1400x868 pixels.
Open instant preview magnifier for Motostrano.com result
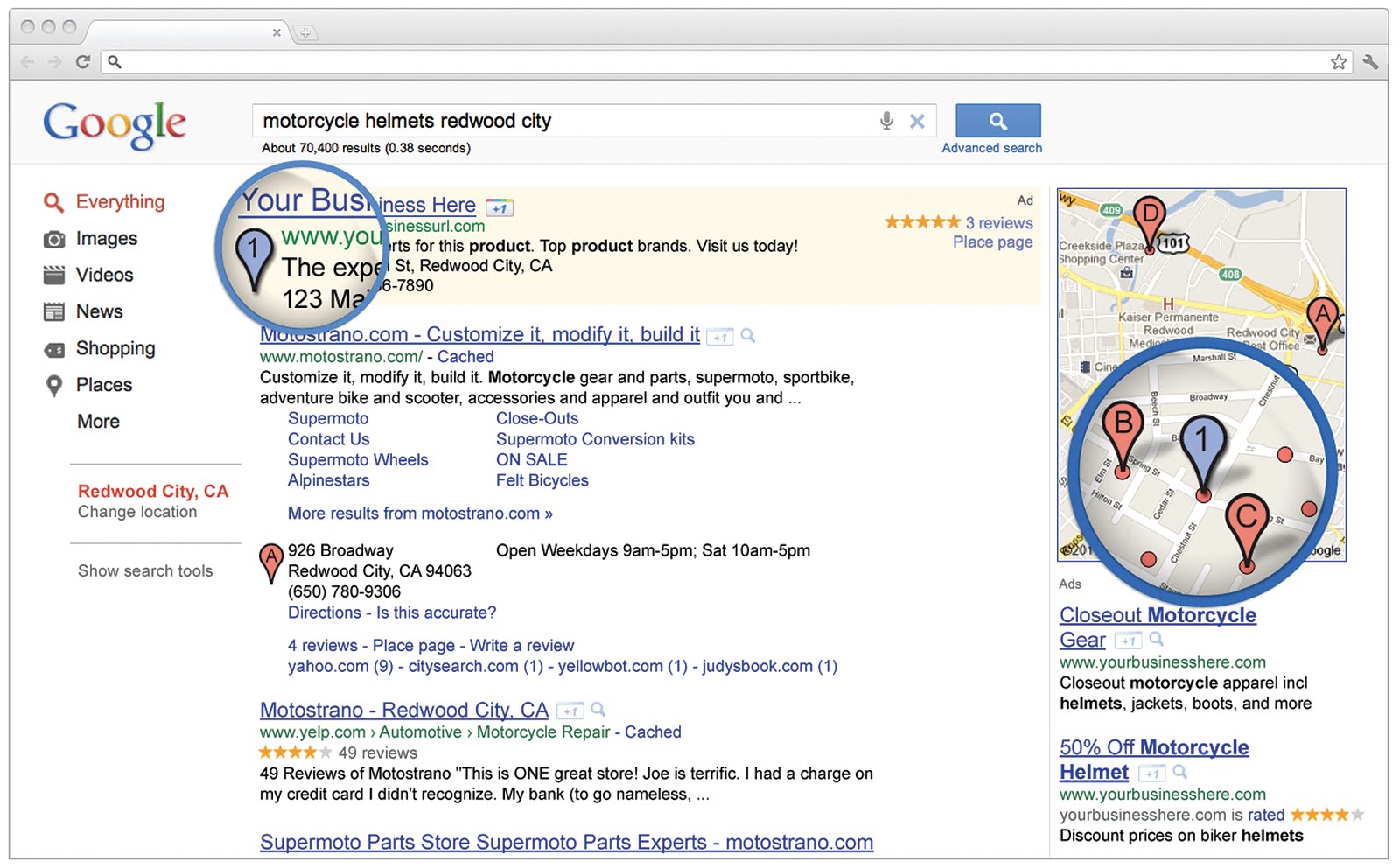click(x=748, y=335)
